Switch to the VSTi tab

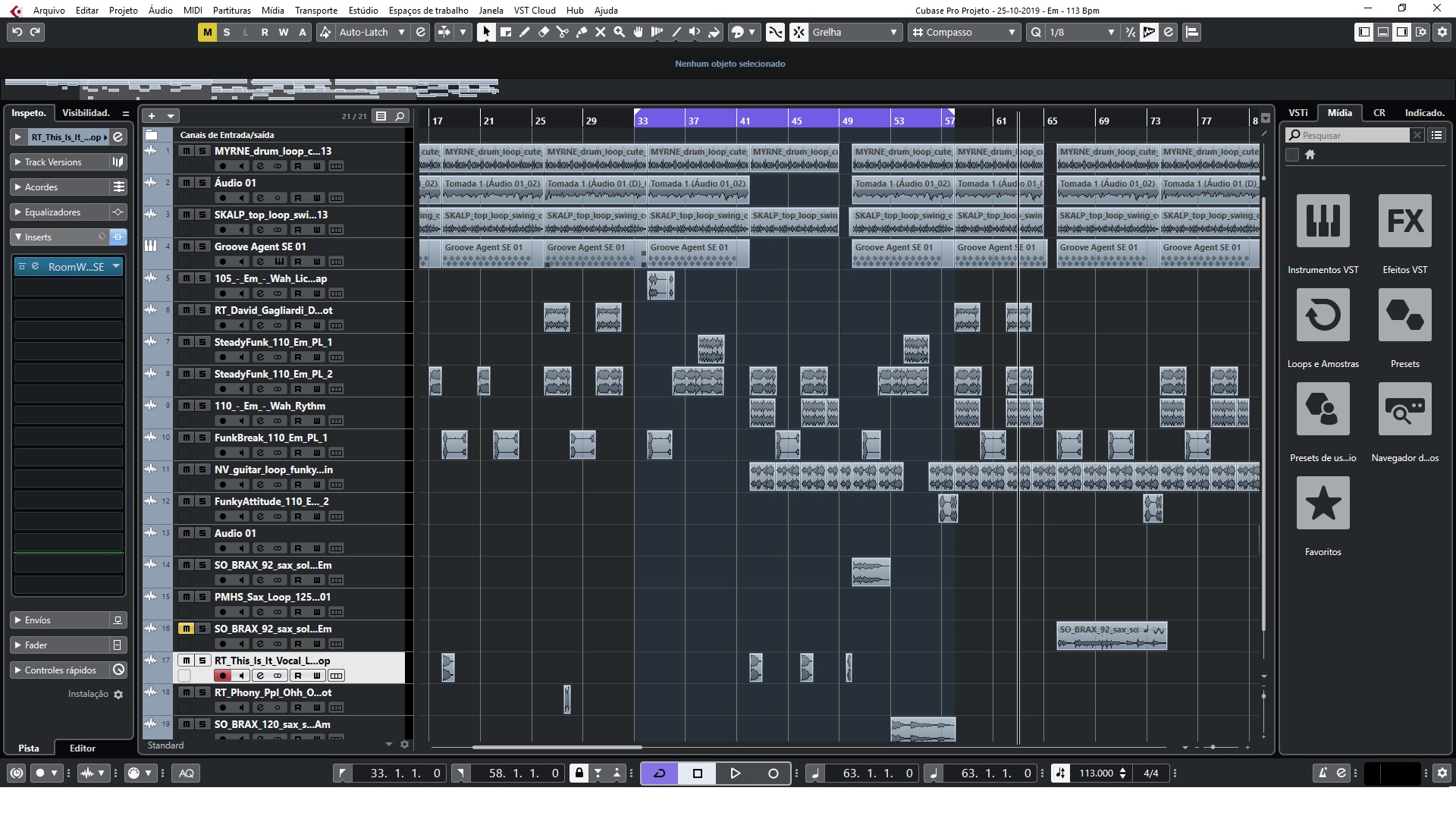tap(1298, 112)
